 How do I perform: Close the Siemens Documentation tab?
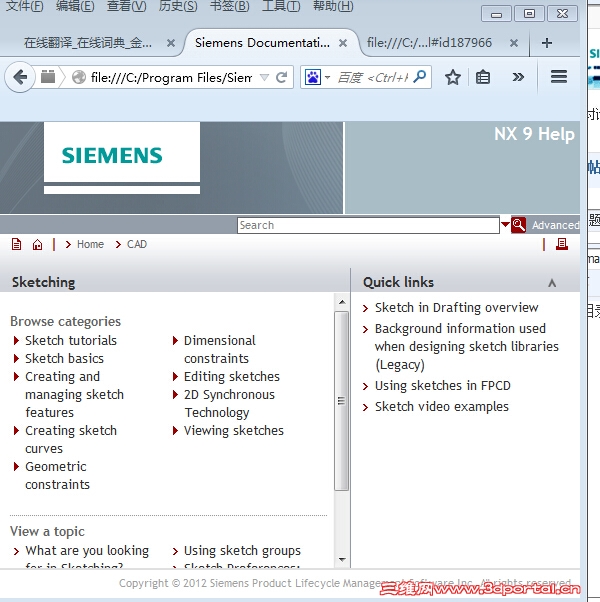[x=343, y=43]
